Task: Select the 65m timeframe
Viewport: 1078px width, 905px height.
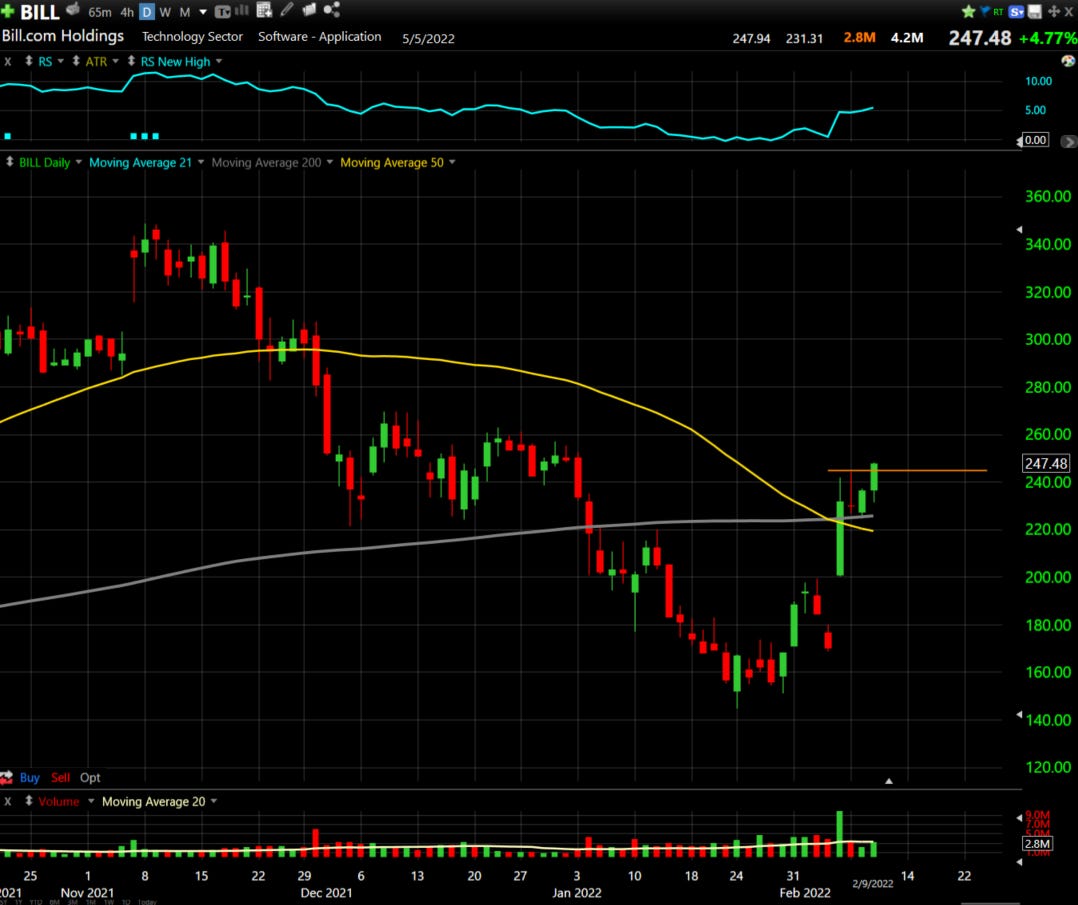Action: click(x=100, y=12)
